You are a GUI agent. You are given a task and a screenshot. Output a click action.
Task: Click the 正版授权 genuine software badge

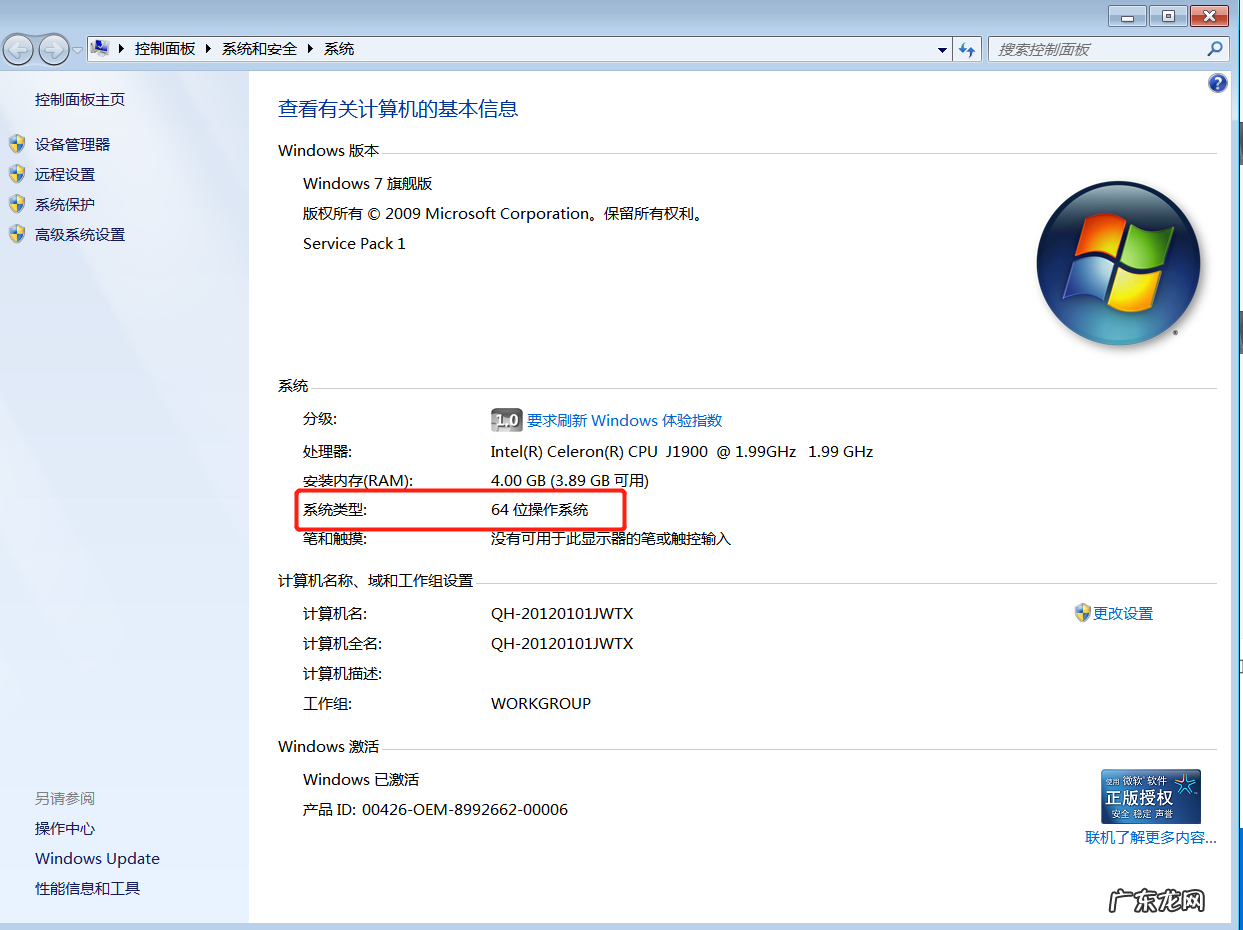pyautogui.click(x=1150, y=796)
